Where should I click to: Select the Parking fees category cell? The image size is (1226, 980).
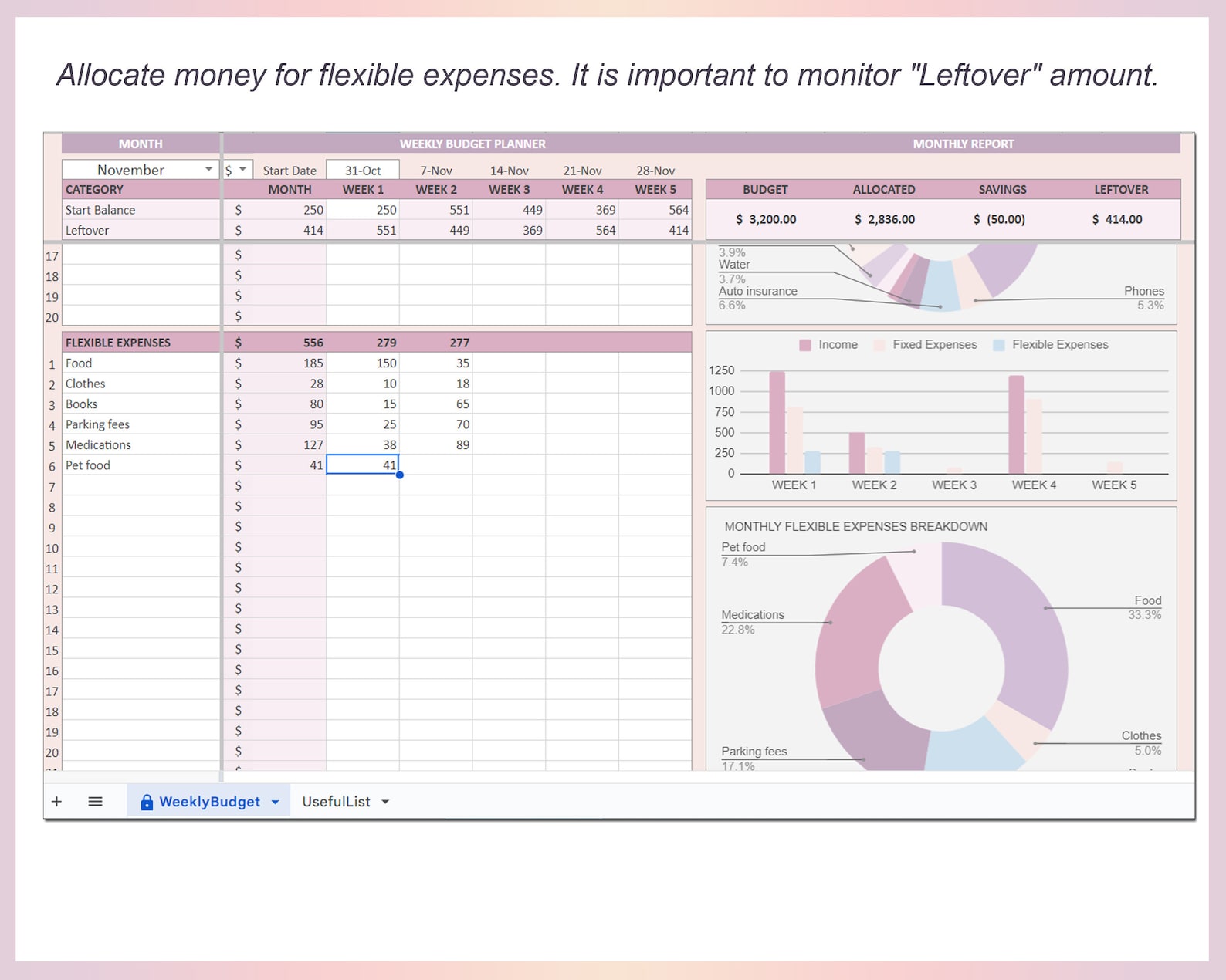click(141, 424)
